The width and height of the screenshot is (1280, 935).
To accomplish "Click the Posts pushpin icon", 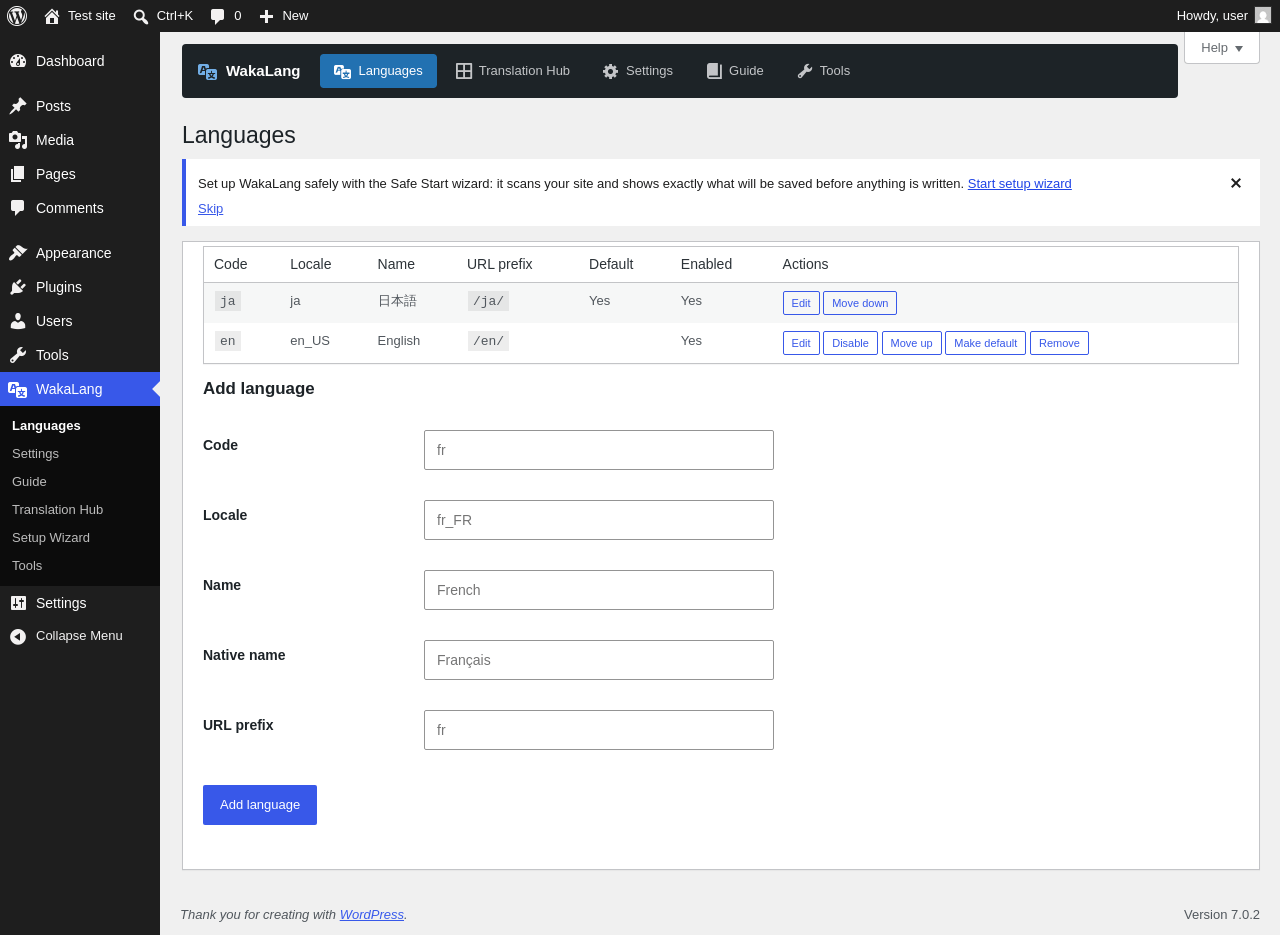I will coord(18,106).
